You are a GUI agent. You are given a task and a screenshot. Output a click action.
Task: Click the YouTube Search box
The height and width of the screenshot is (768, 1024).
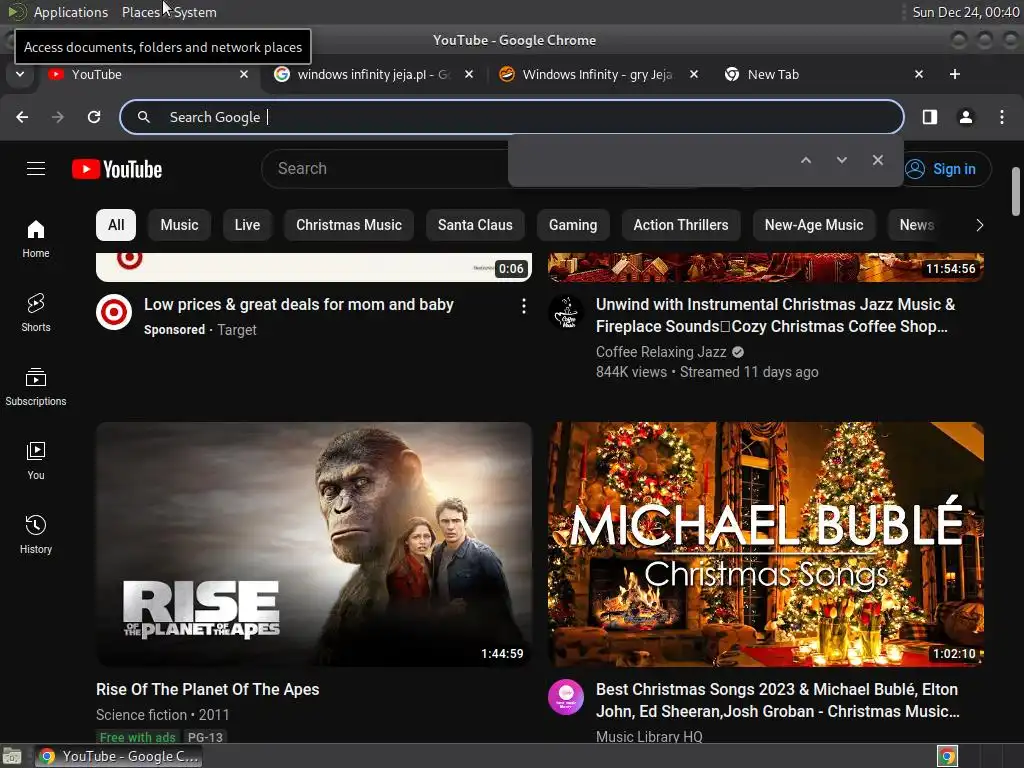385,168
